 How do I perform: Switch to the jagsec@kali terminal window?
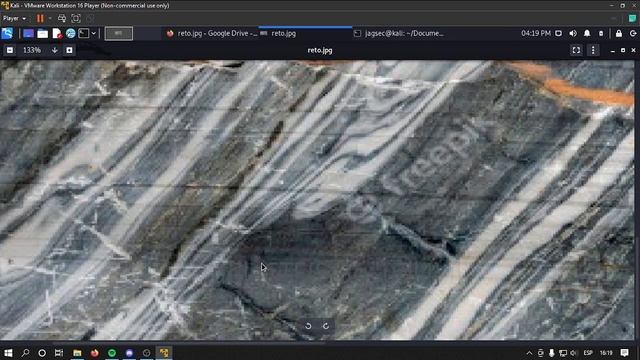point(398,33)
